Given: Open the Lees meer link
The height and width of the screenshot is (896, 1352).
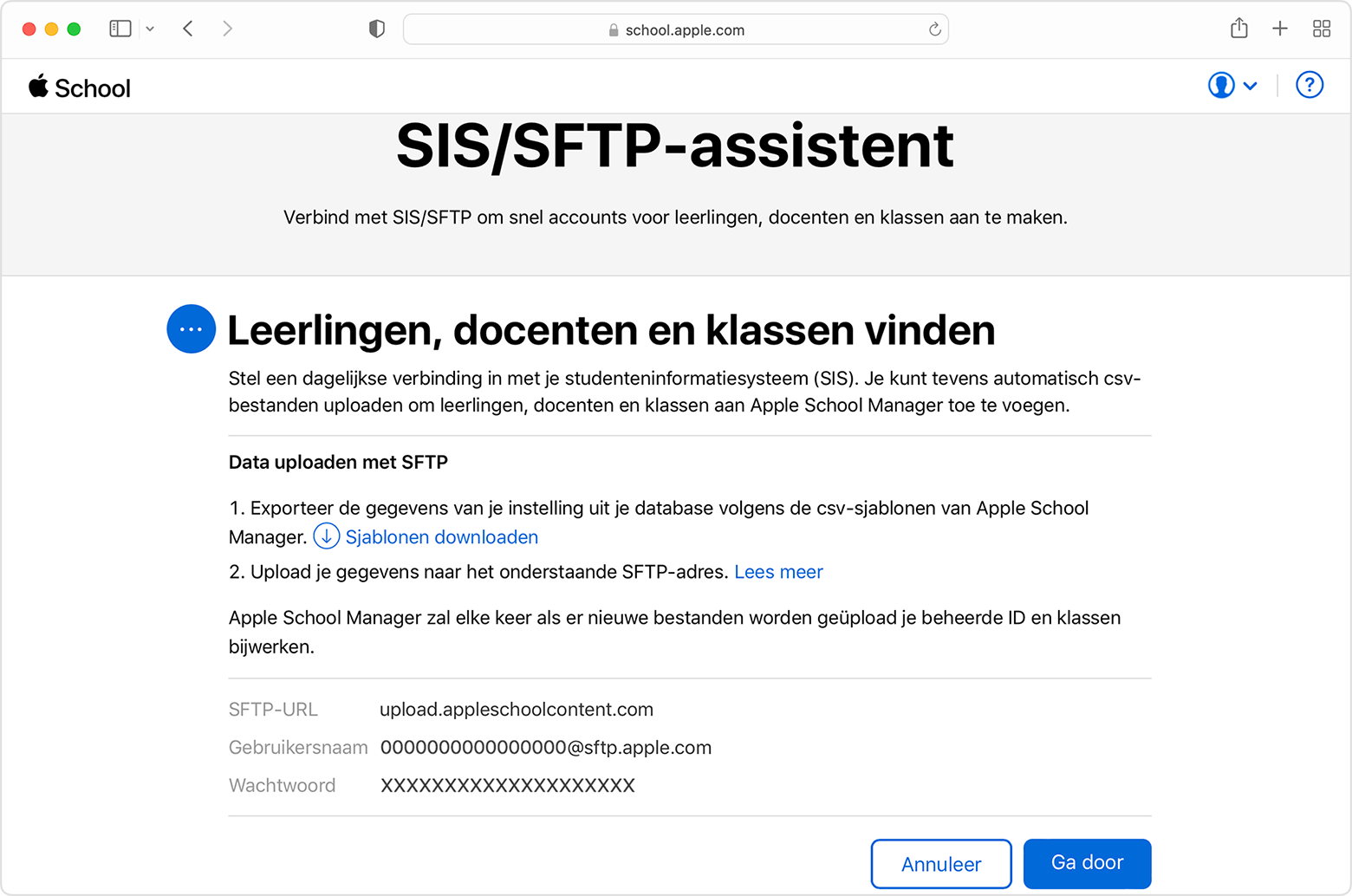Looking at the screenshot, I should (x=778, y=572).
